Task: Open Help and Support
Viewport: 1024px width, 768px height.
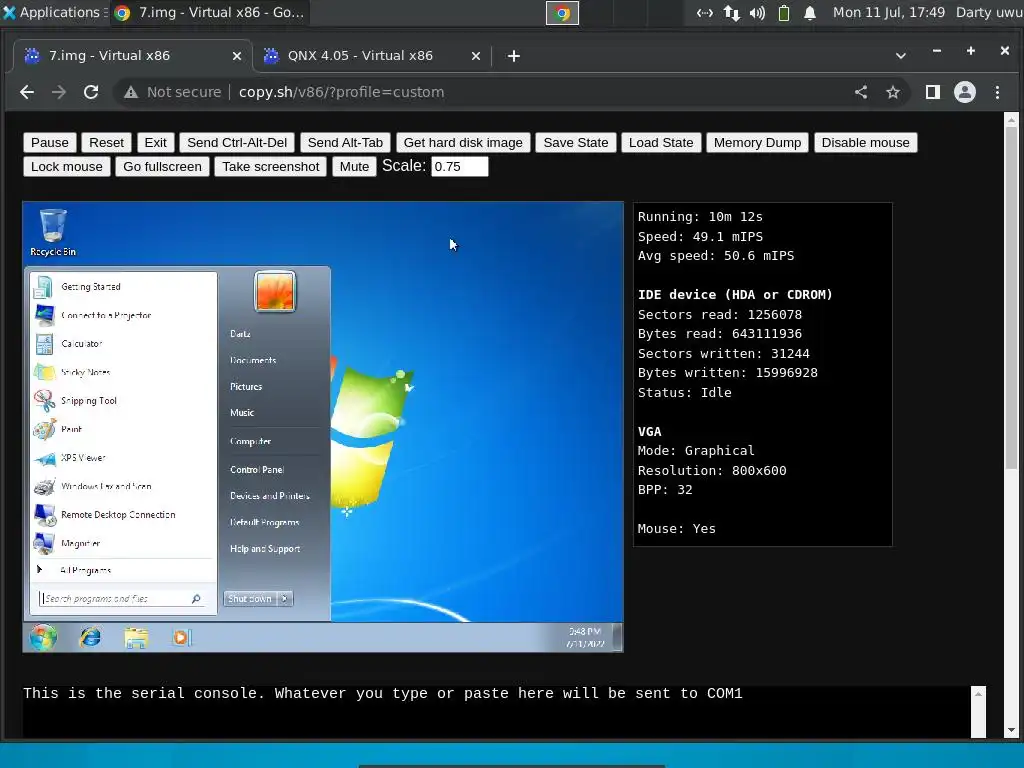Action: click(x=264, y=549)
